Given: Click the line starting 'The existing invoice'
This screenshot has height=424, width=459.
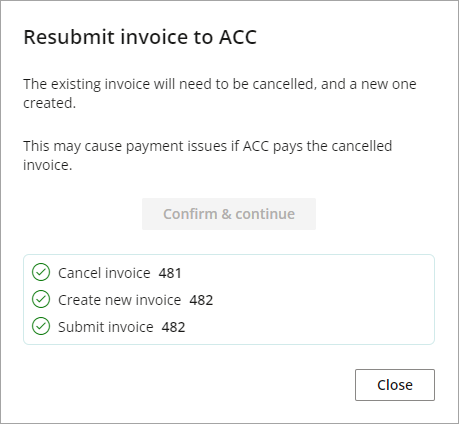Looking at the screenshot, I should pyautogui.click(x=220, y=84).
